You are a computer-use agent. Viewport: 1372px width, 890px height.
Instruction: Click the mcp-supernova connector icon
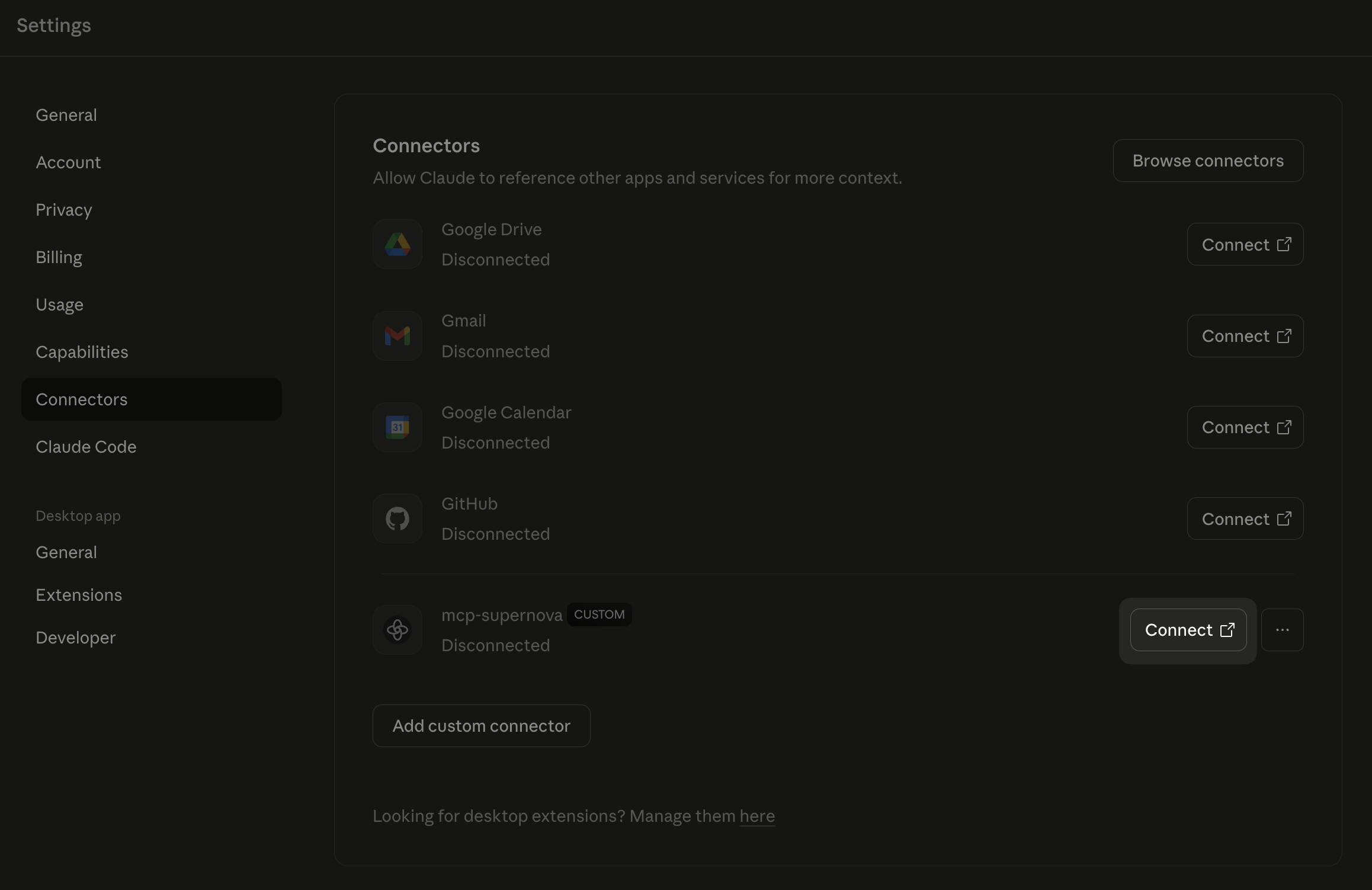coord(397,630)
